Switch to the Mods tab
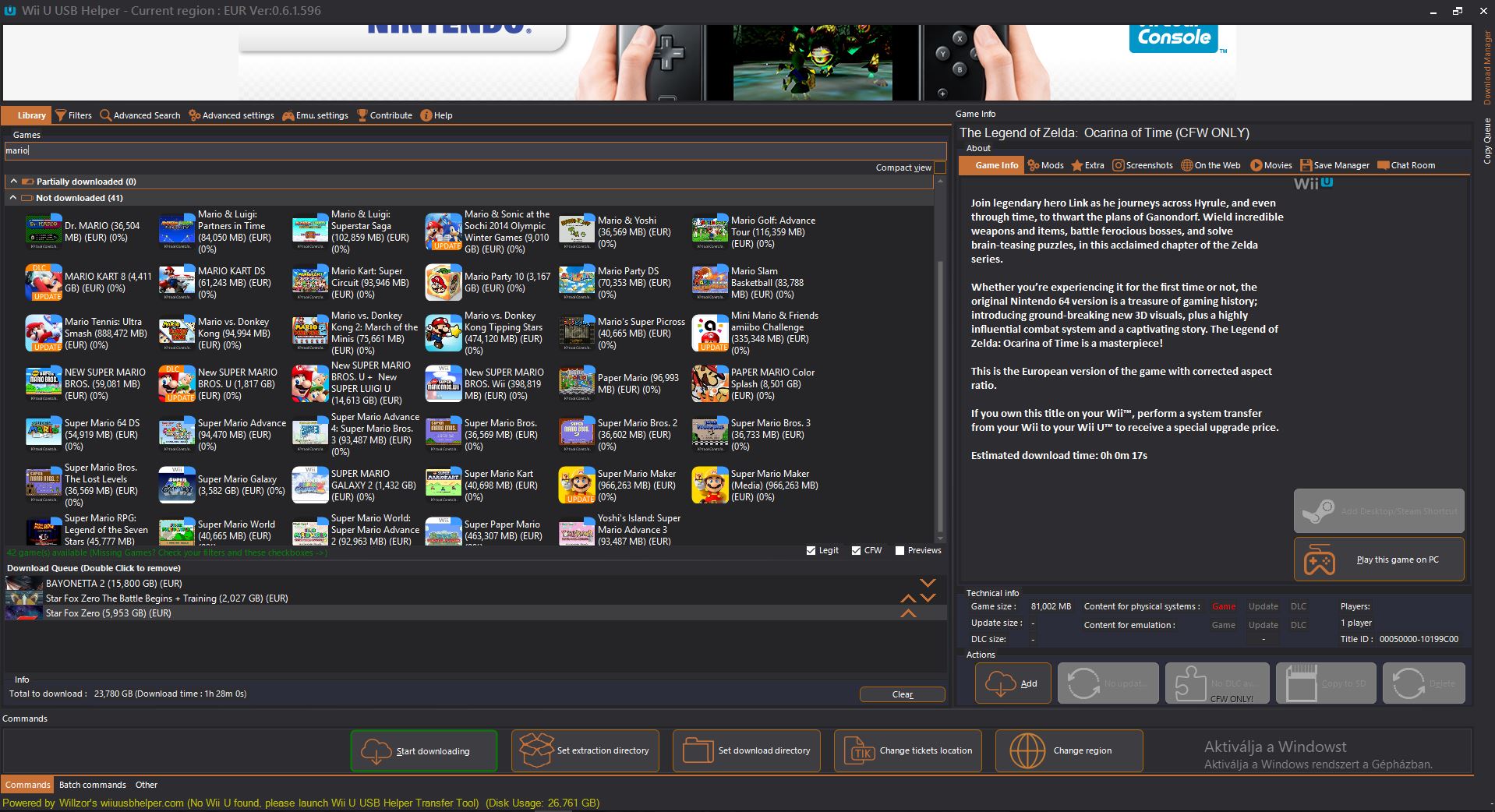The height and width of the screenshot is (812, 1495). point(1046,165)
